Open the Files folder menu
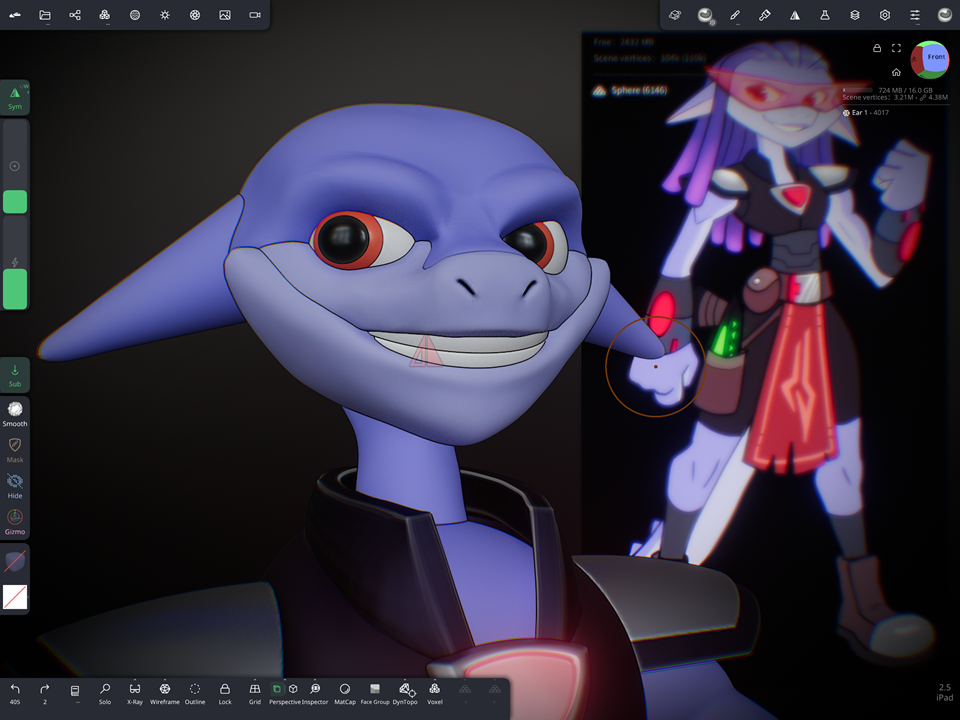Image resolution: width=960 pixels, height=720 pixels. click(45, 15)
